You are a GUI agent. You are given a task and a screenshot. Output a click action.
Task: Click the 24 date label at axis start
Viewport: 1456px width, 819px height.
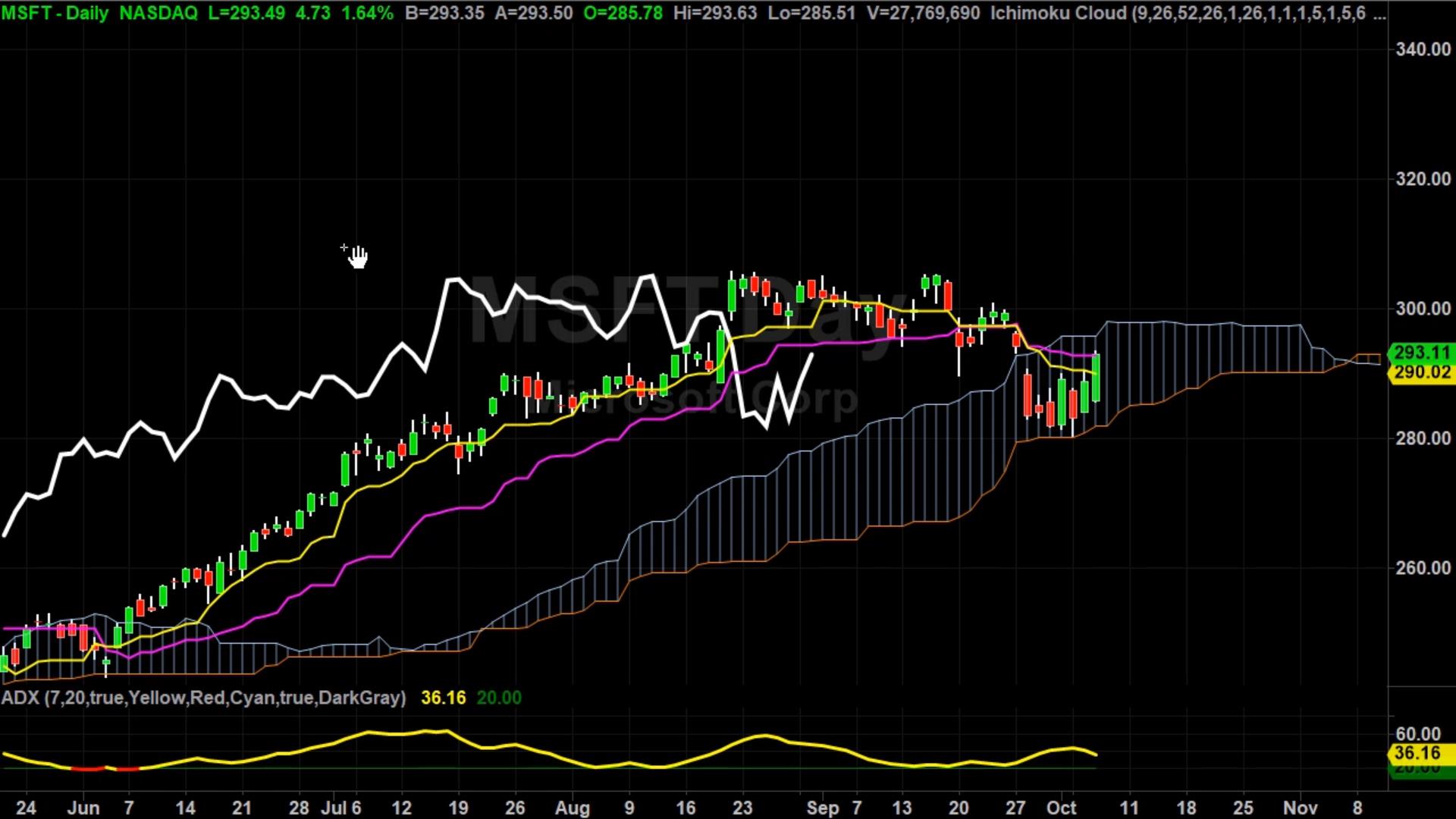[x=26, y=808]
